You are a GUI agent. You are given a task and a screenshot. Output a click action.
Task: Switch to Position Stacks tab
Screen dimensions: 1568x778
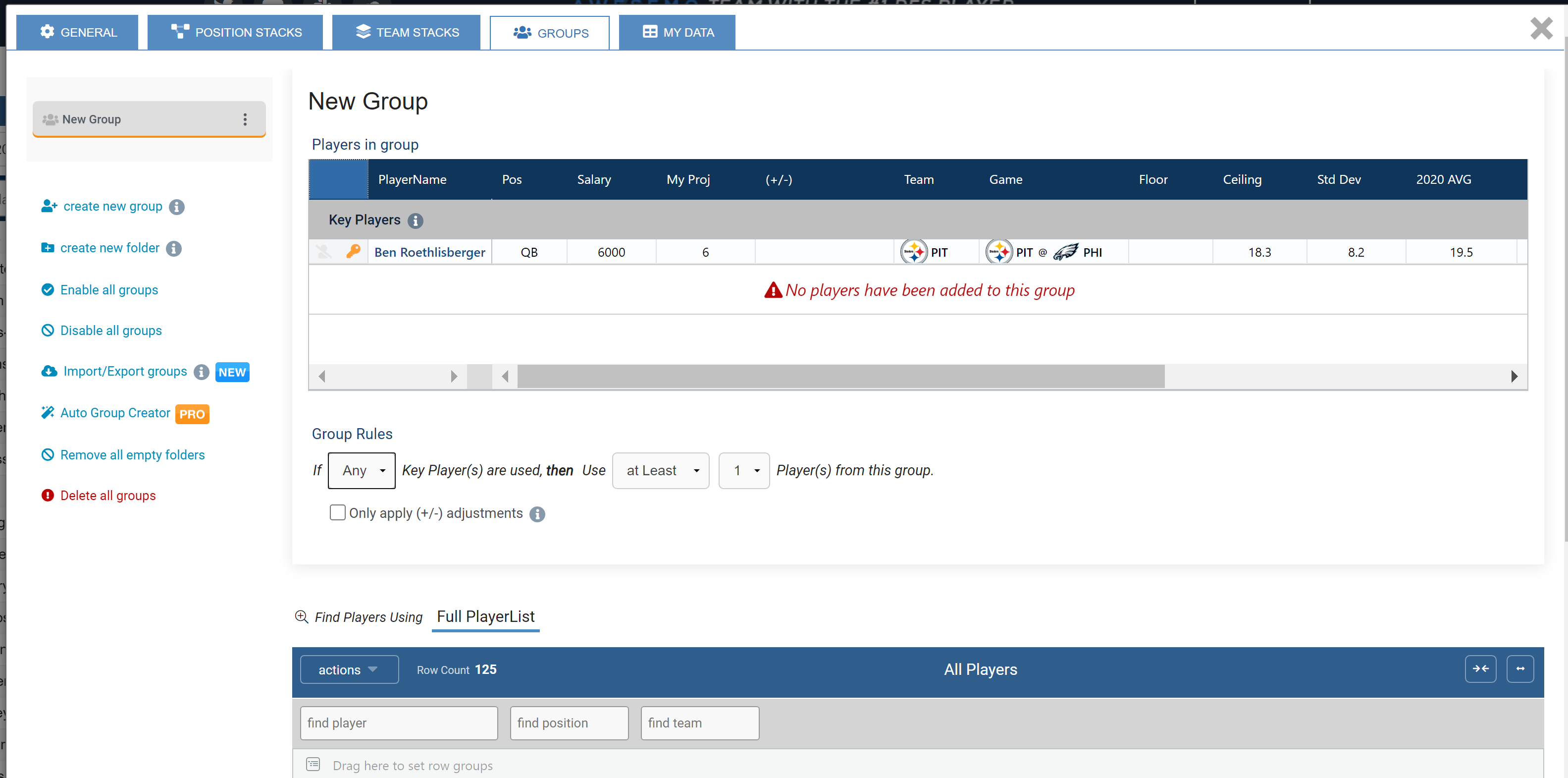point(235,32)
